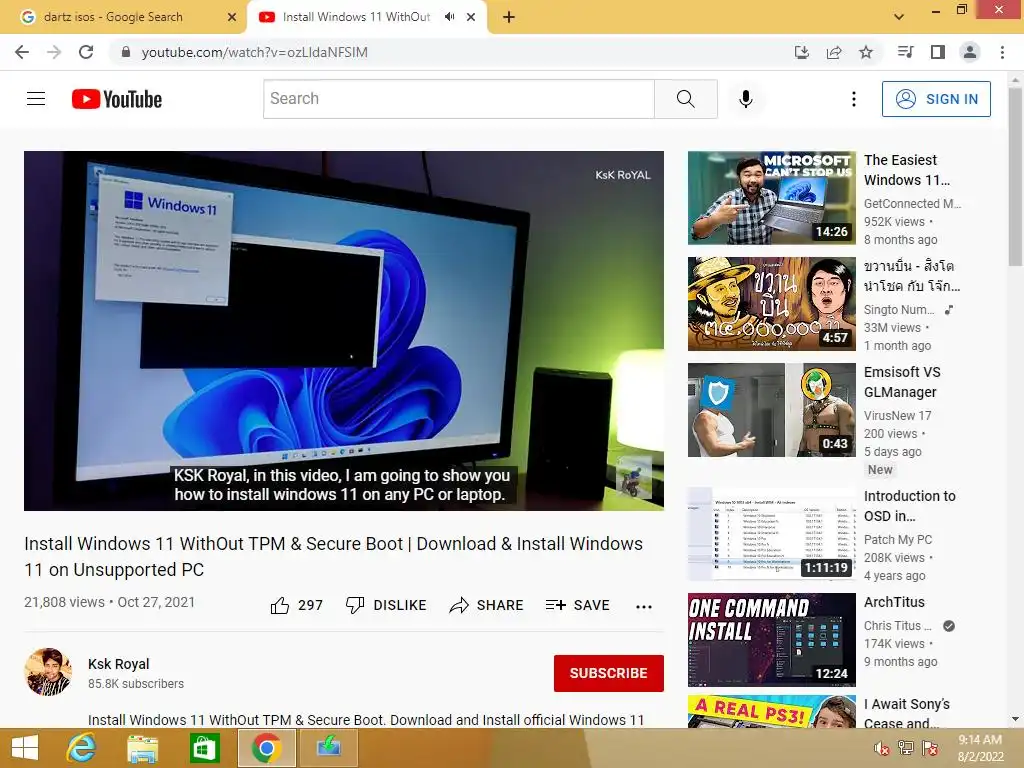Open the SHARE options
The height and width of the screenshot is (768, 1024).
tap(487, 605)
